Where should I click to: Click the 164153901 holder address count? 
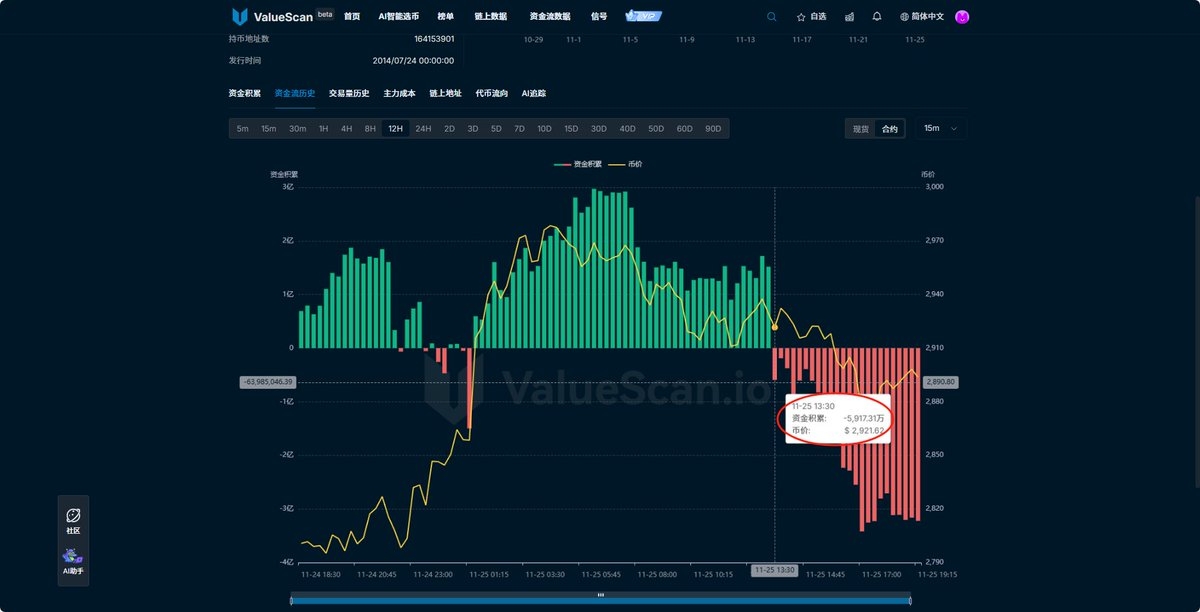pos(434,39)
